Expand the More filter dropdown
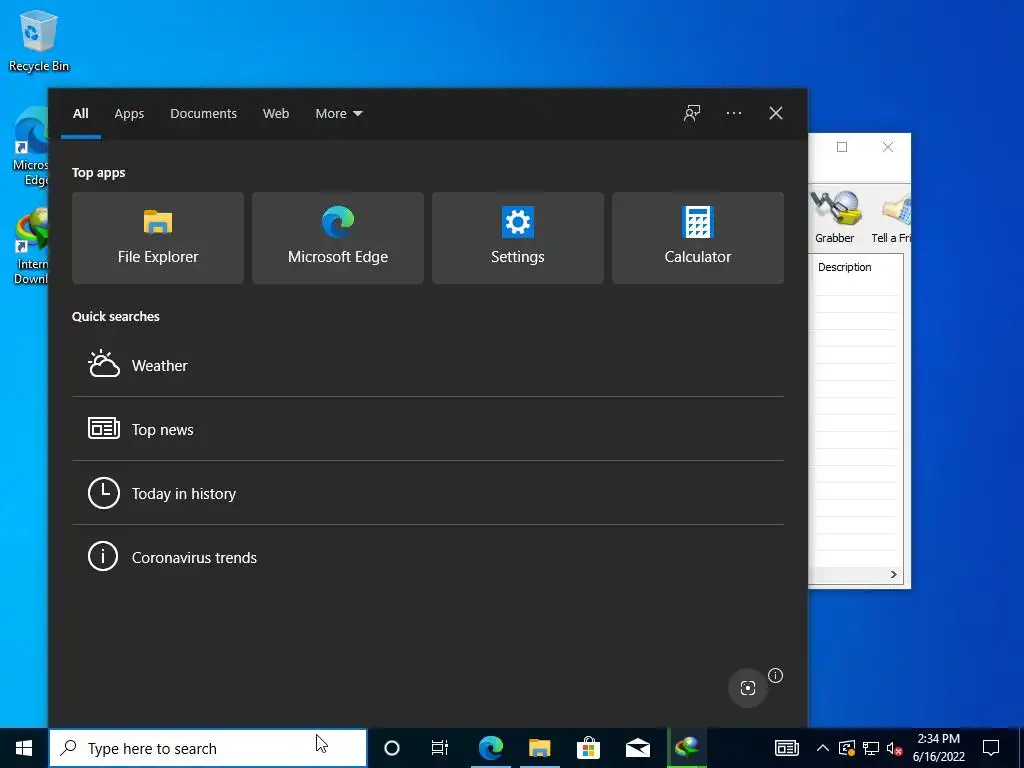This screenshot has width=1024, height=768. [338, 114]
